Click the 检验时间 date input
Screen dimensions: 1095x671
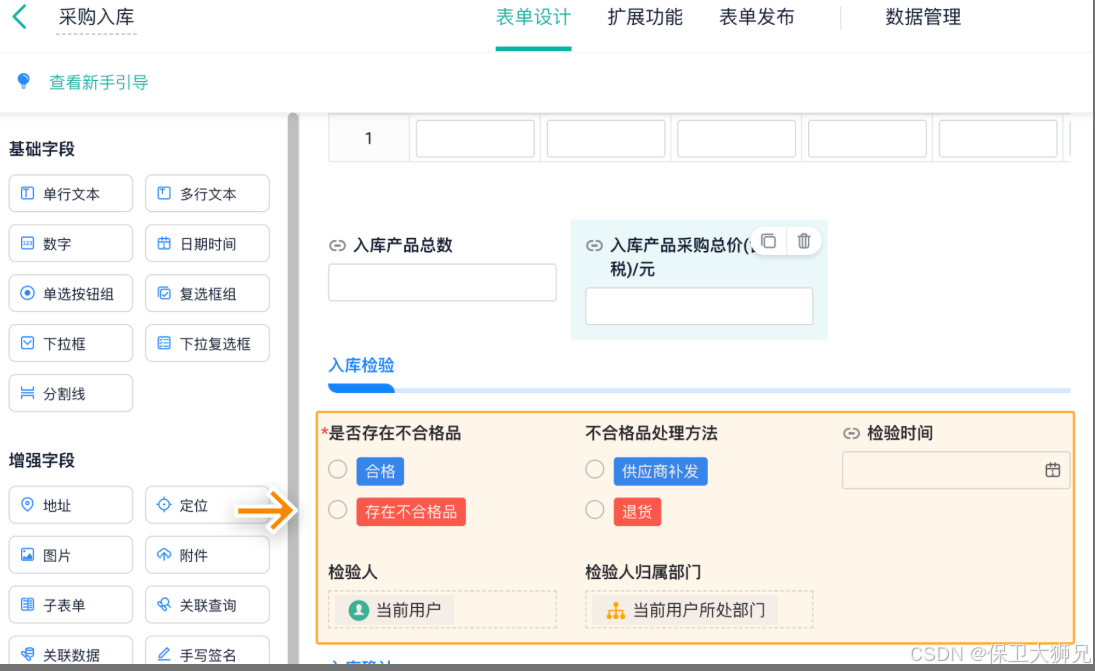coord(956,470)
